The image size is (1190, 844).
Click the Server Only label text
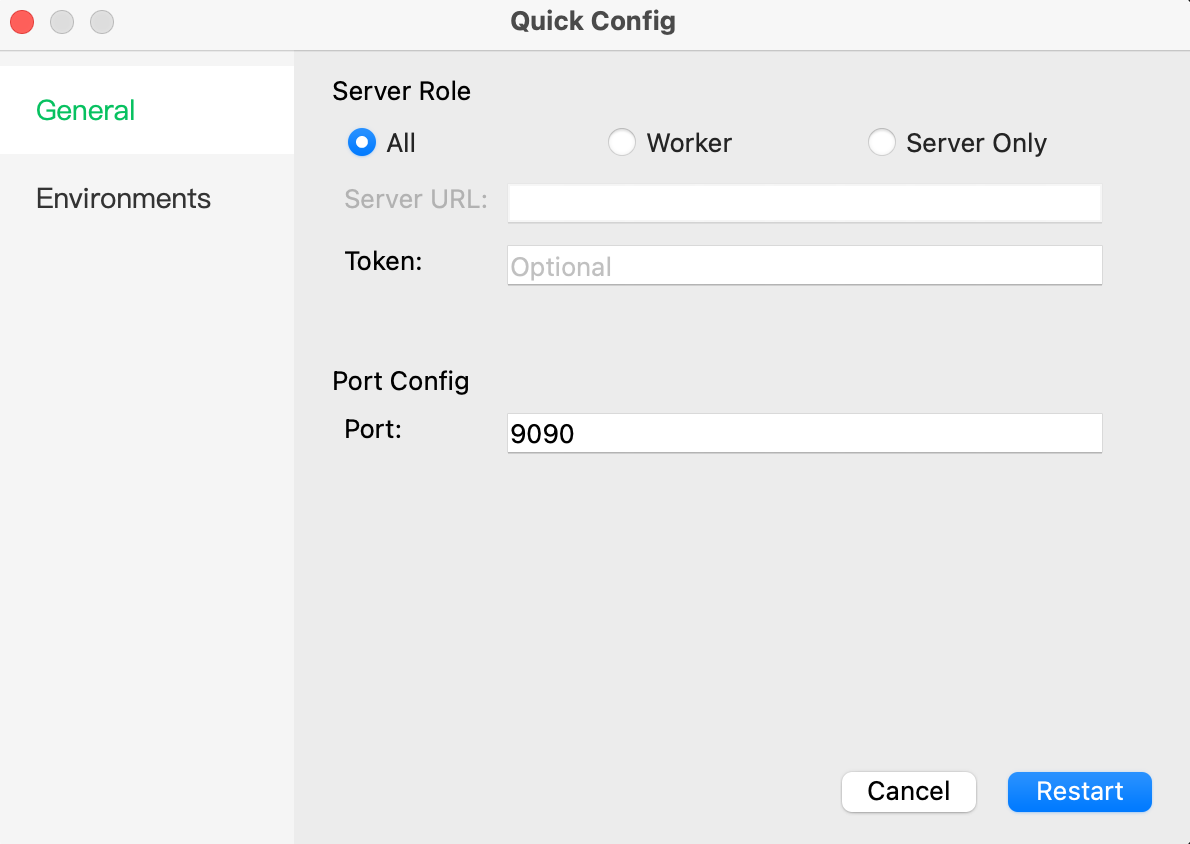[976, 143]
